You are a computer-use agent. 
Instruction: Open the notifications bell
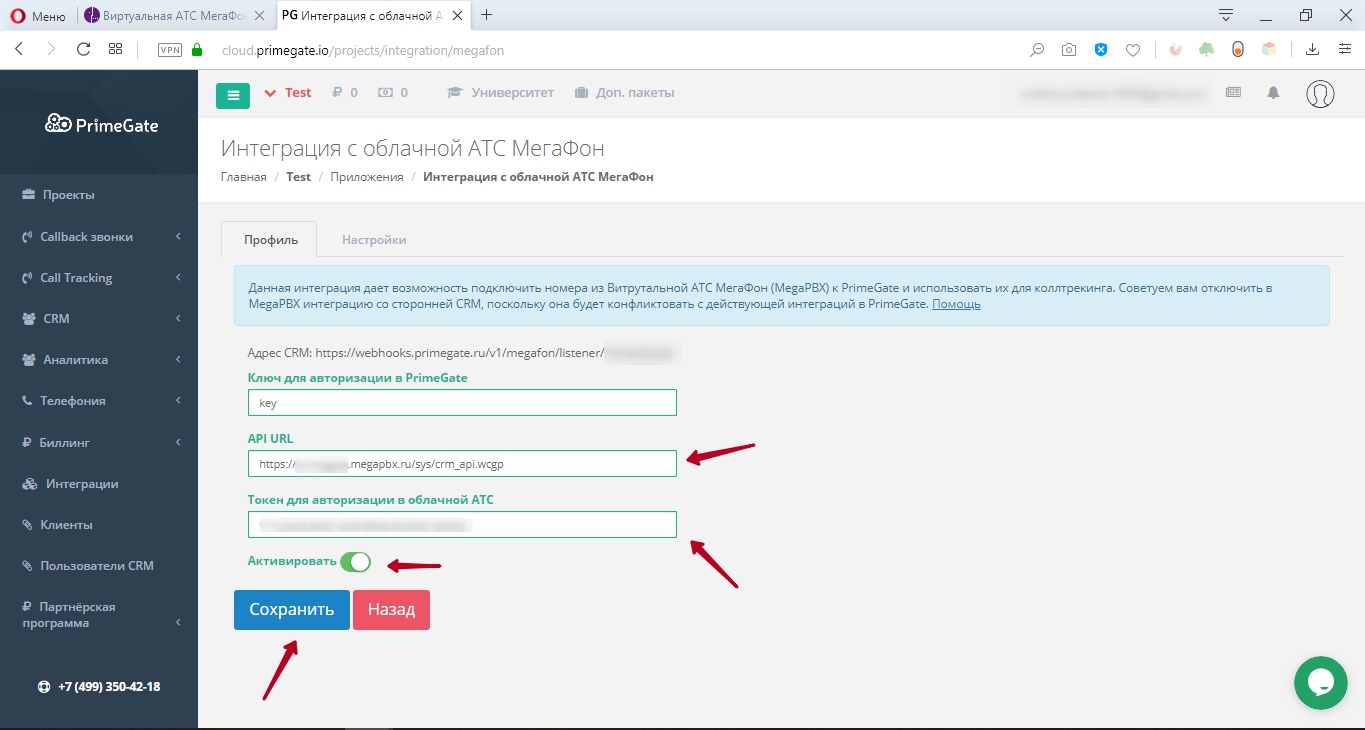click(x=1273, y=92)
